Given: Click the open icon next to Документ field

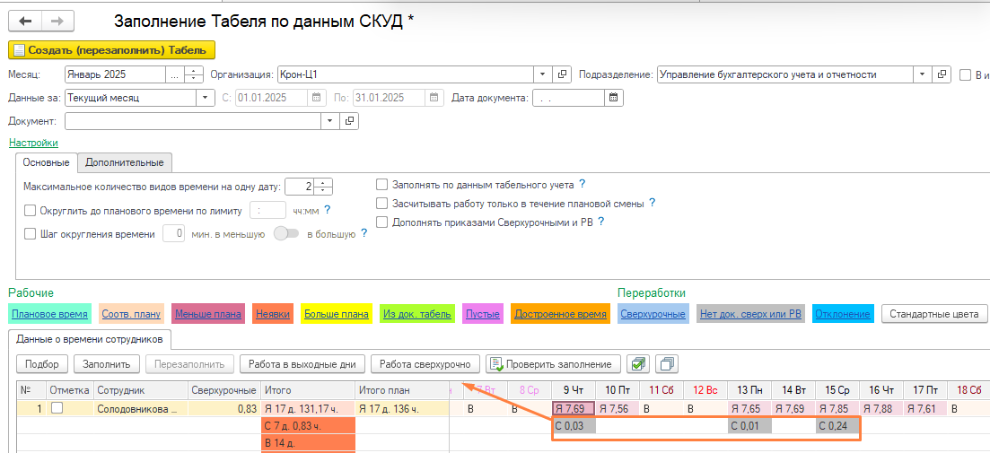Looking at the screenshot, I should tap(349, 121).
